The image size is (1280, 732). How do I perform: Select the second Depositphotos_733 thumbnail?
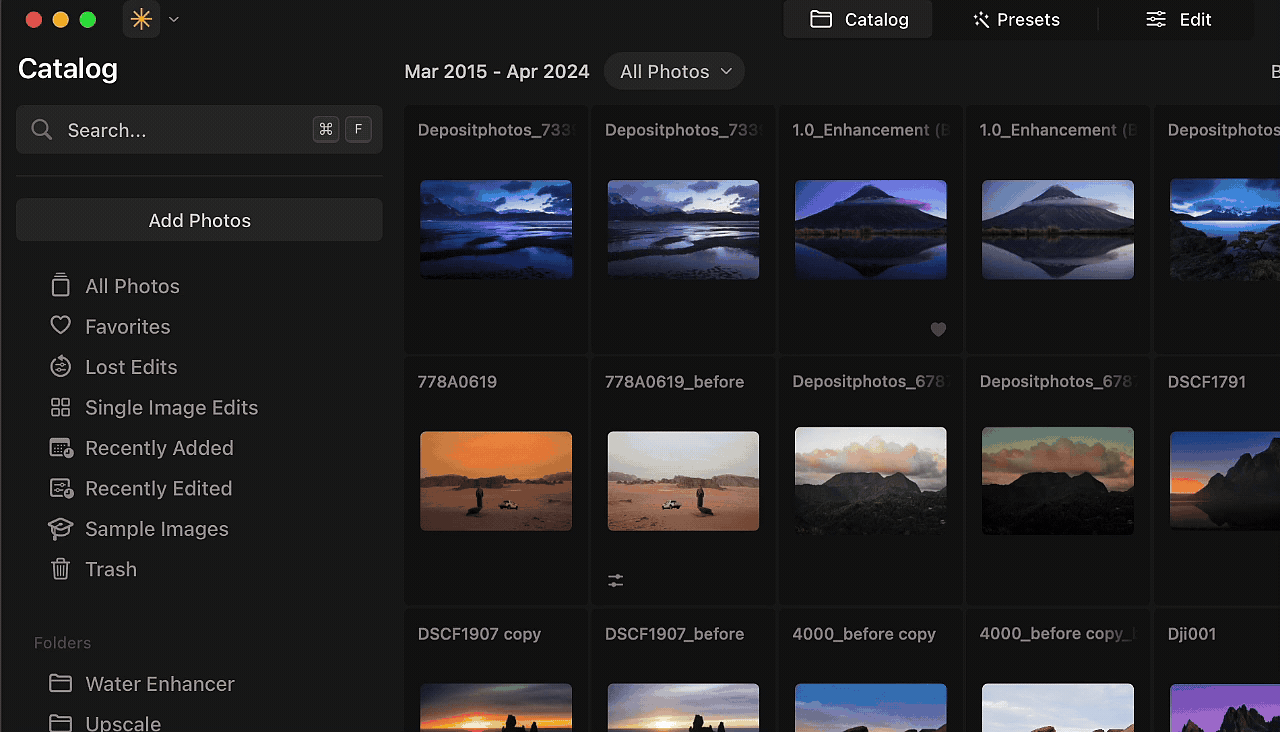point(683,229)
